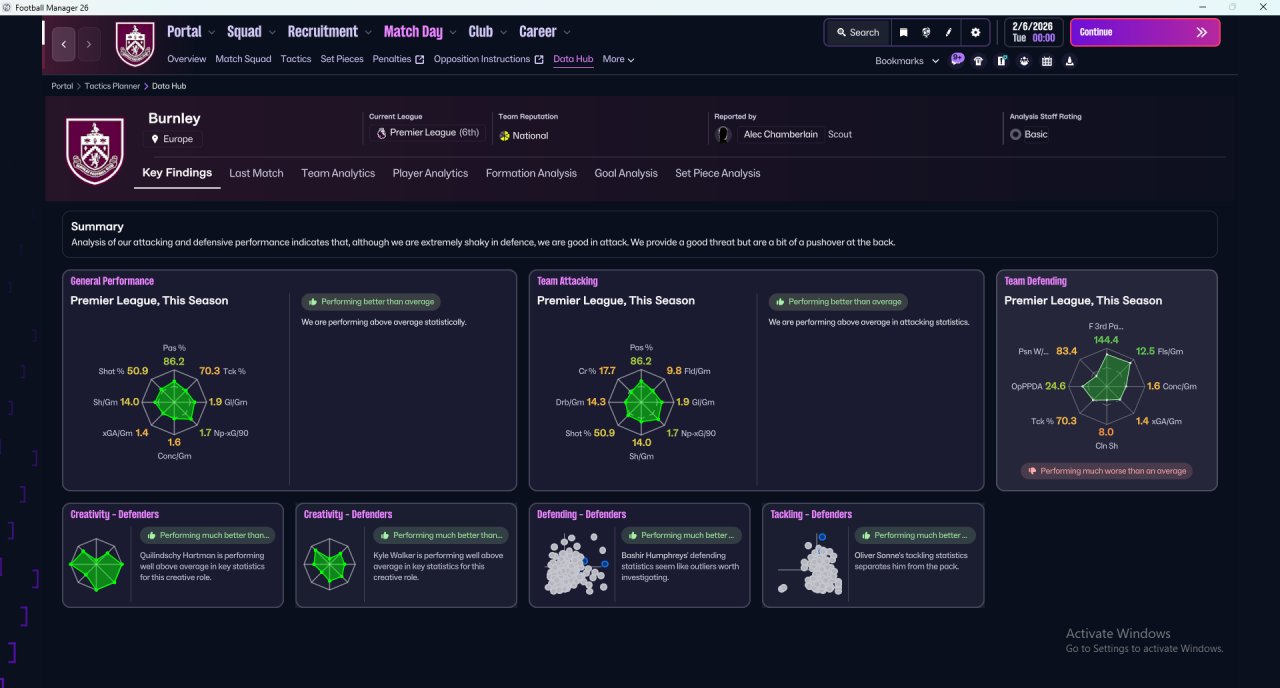The image size is (1280, 688).
Task: Select the Data Hub submenu item
Action: point(573,59)
